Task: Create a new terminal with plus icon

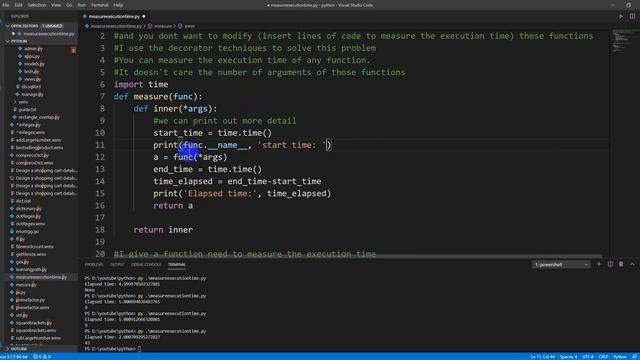Action: 599,264
